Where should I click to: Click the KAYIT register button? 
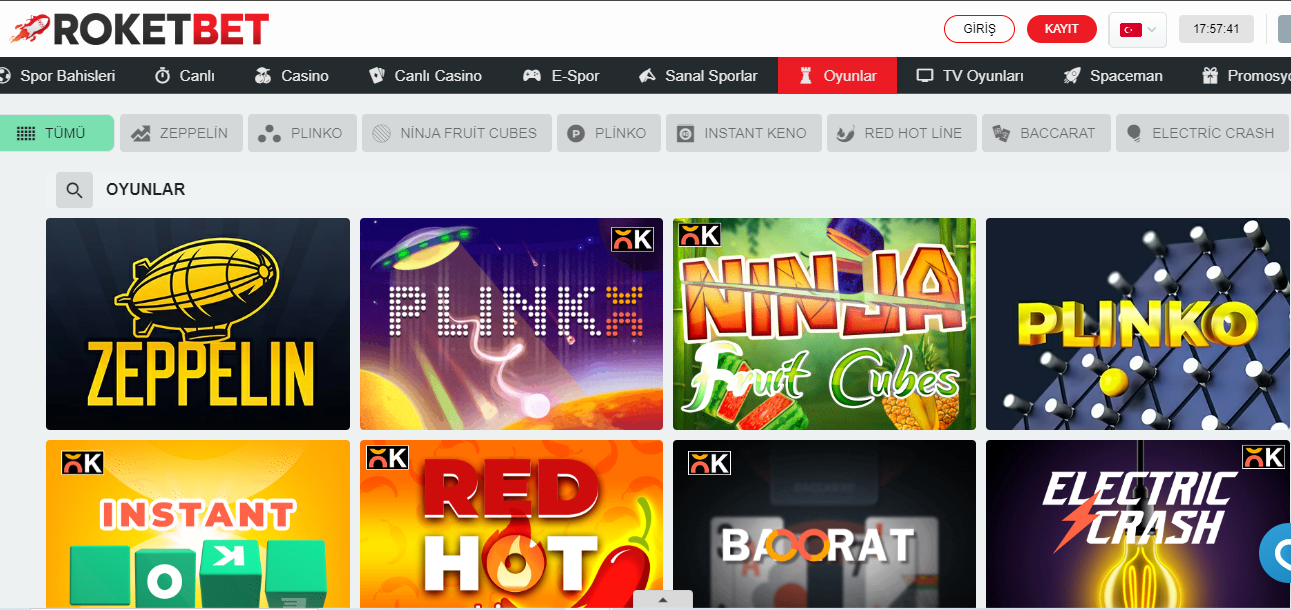pyautogui.click(x=1061, y=29)
